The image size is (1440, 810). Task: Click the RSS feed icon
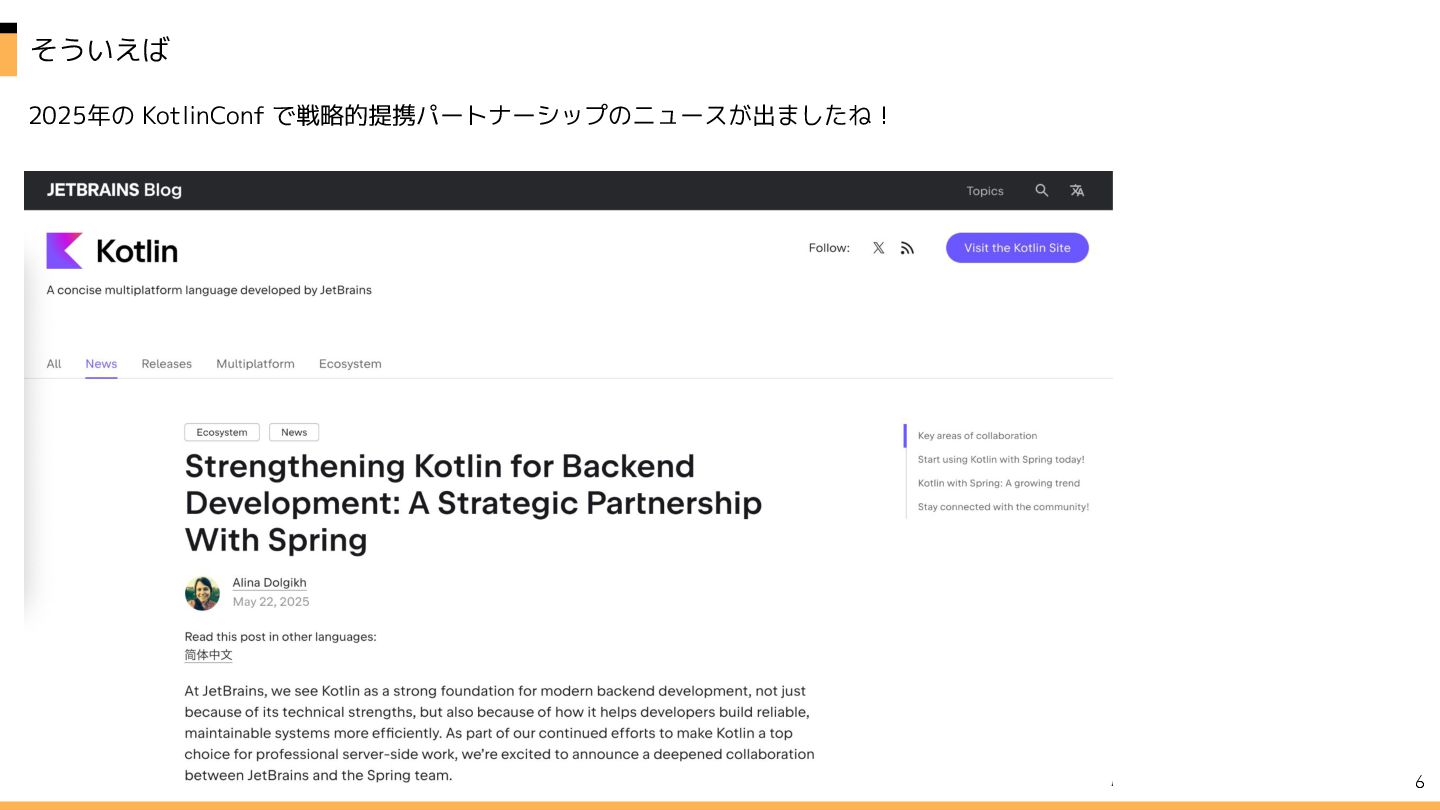click(x=907, y=248)
